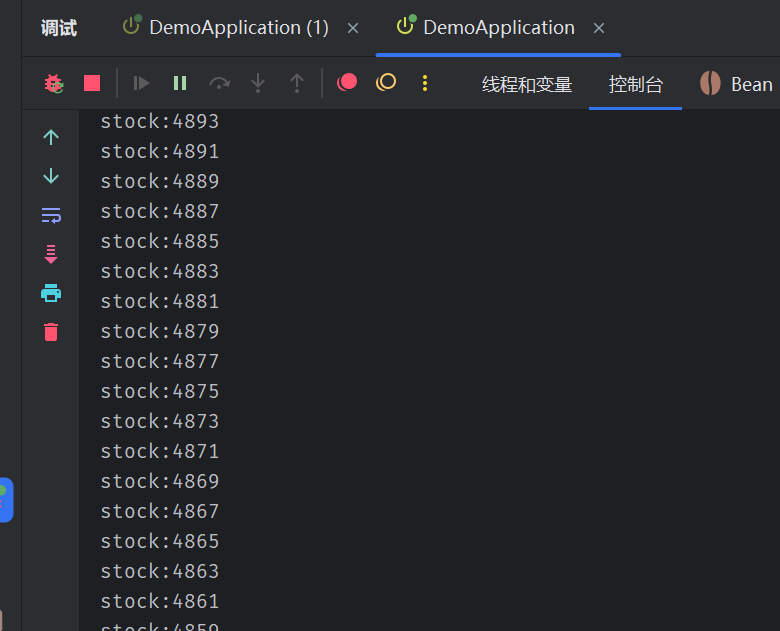
Task: Switch to the 线程和变量 tab
Action: click(527, 85)
